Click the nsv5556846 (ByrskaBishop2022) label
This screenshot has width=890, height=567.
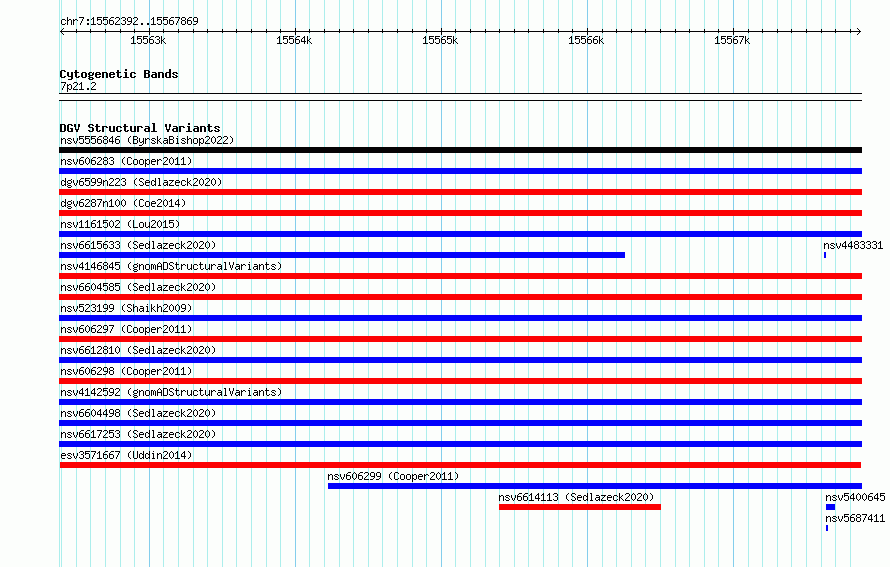147,140
